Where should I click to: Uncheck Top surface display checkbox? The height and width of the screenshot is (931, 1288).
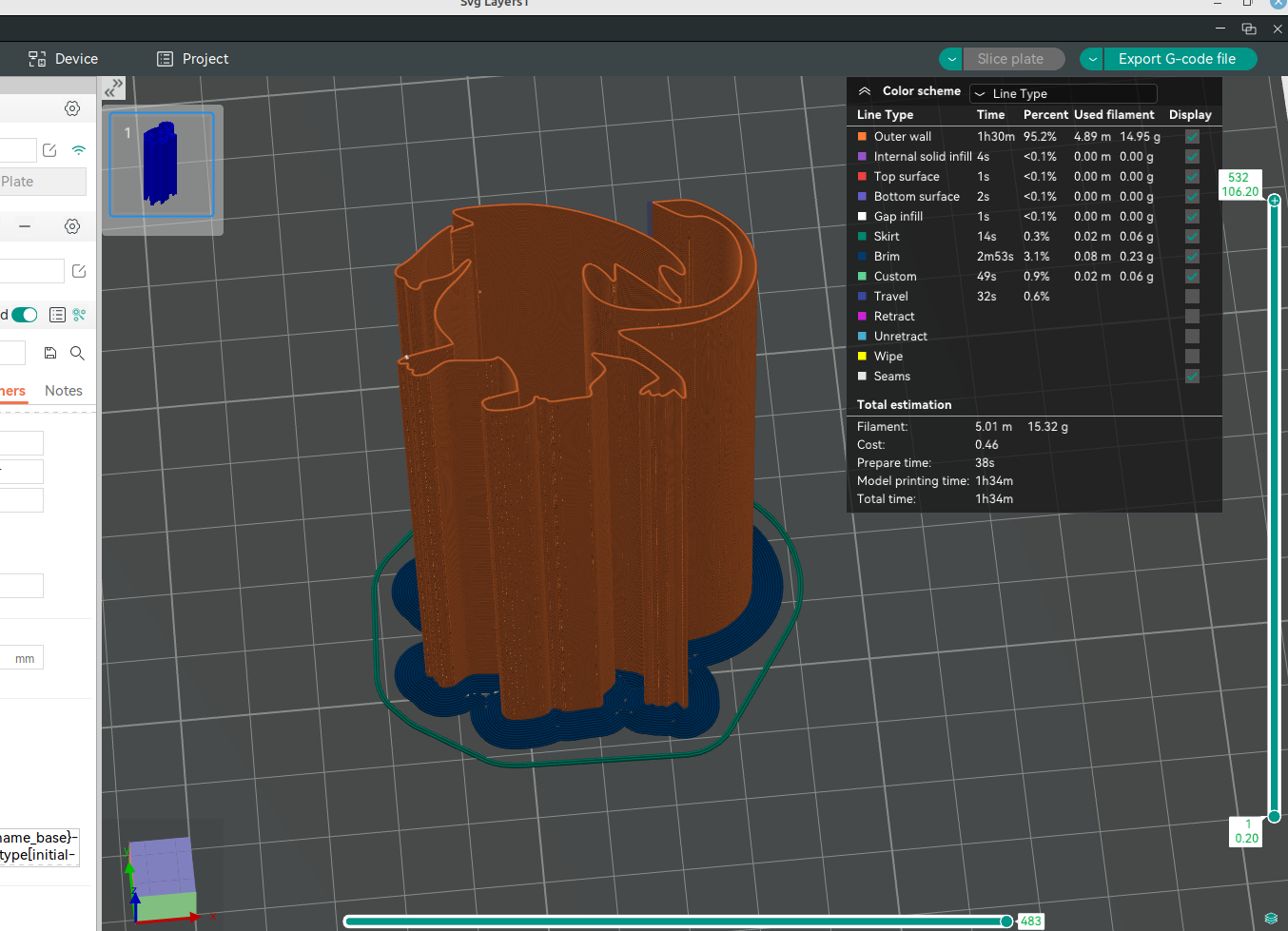click(x=1192, y=177)
